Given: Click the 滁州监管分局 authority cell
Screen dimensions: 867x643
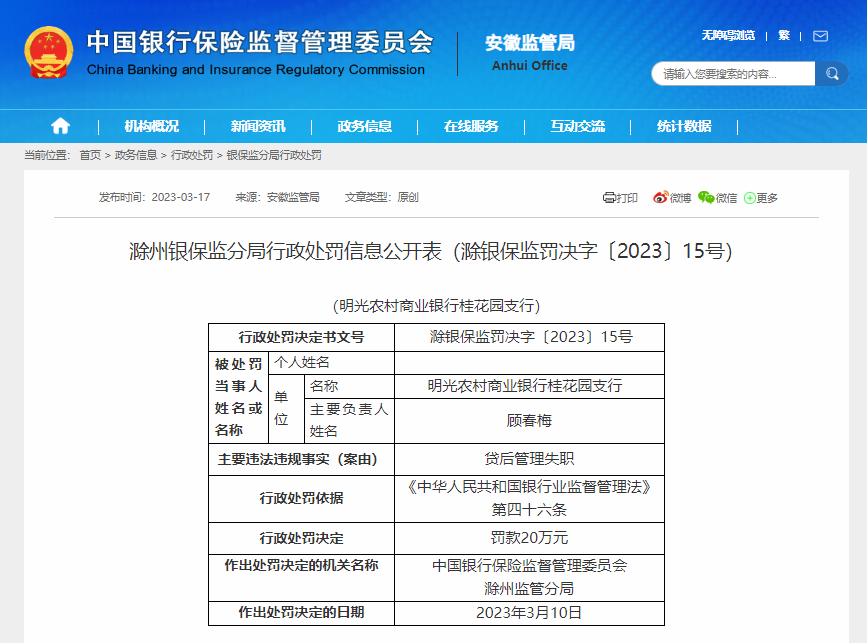Looking at the screenshot, I should (x=530, y=578).
